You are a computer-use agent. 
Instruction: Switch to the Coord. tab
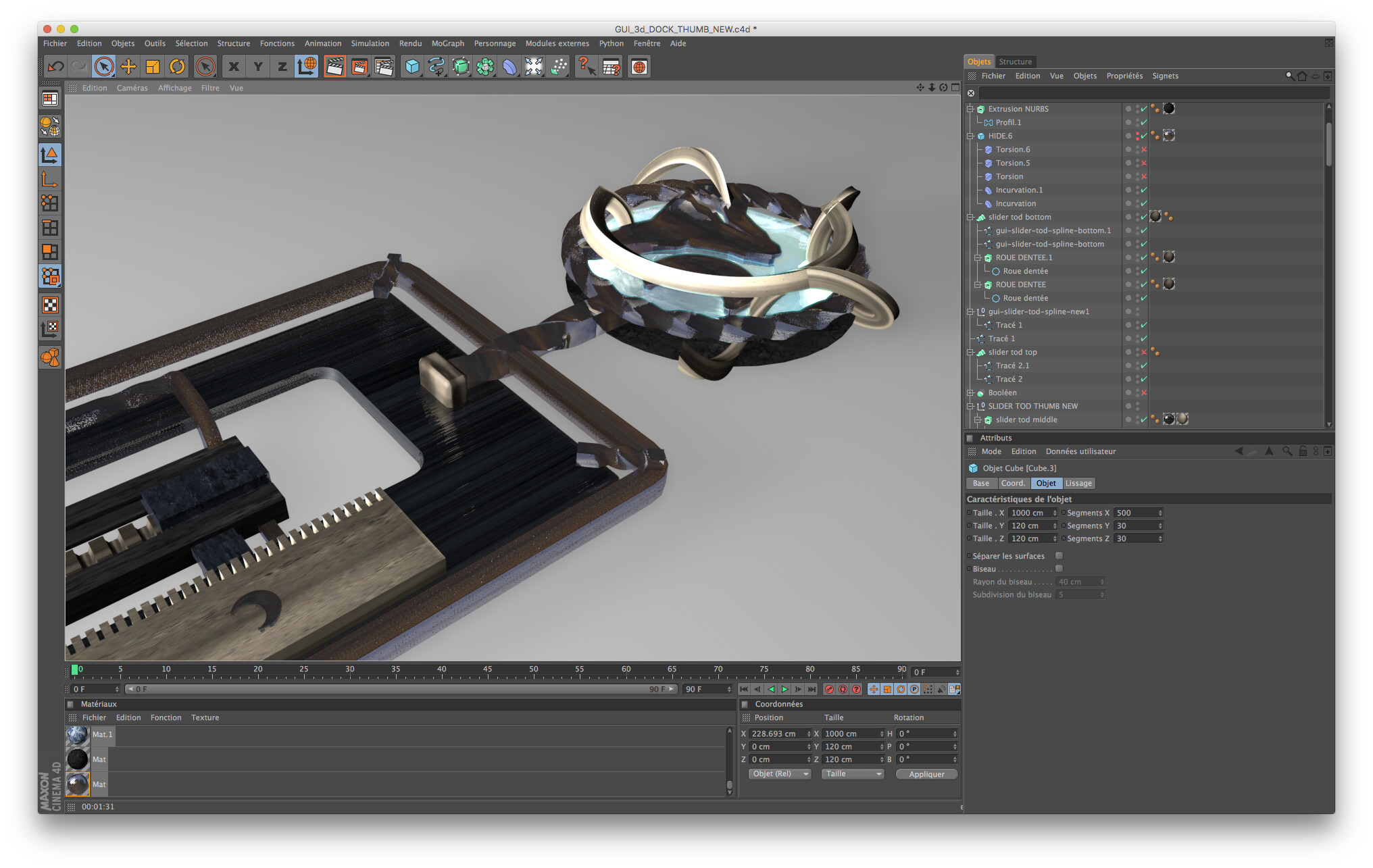tap(1012, 483)
